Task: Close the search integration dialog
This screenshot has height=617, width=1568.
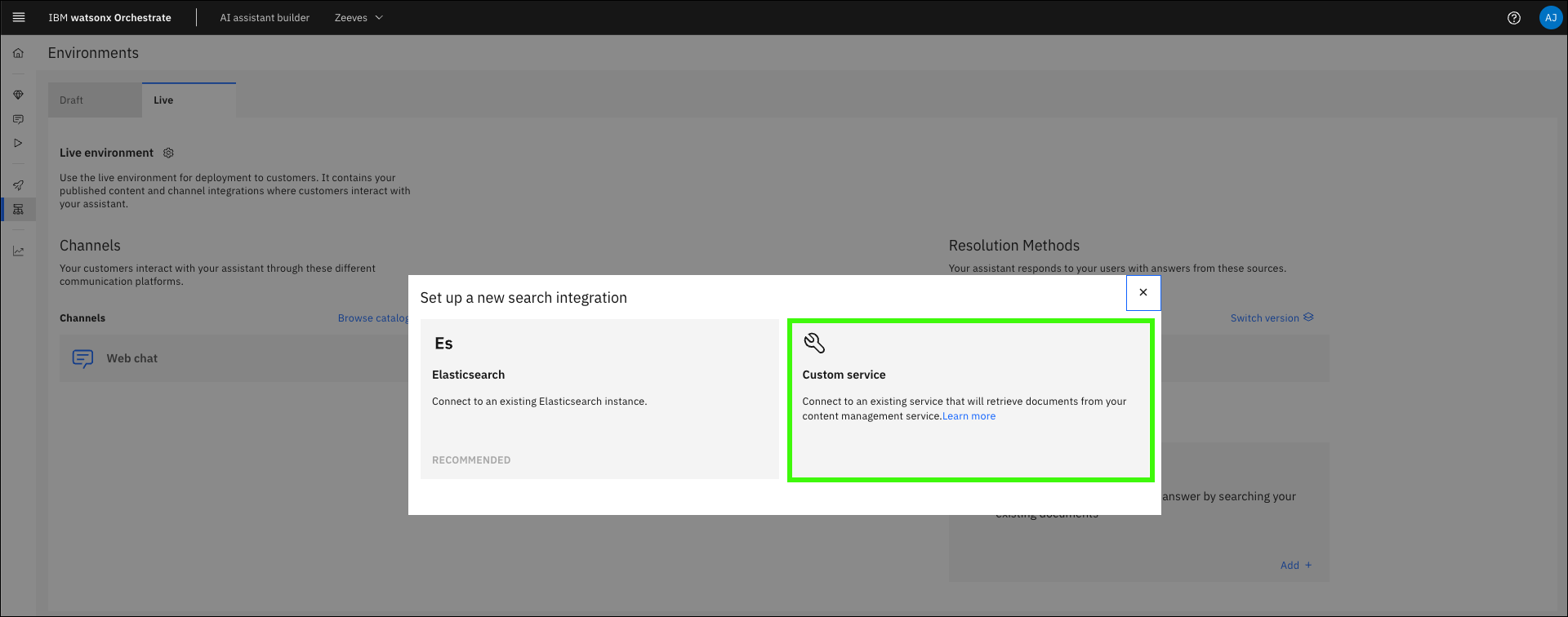Action: (1143, 292)
